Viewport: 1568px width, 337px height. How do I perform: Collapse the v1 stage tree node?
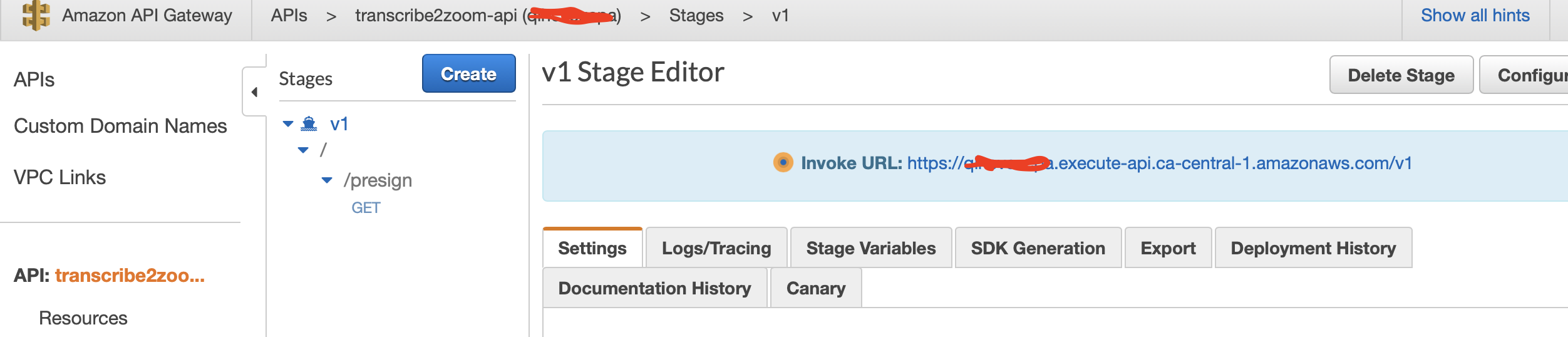point(288,123)
